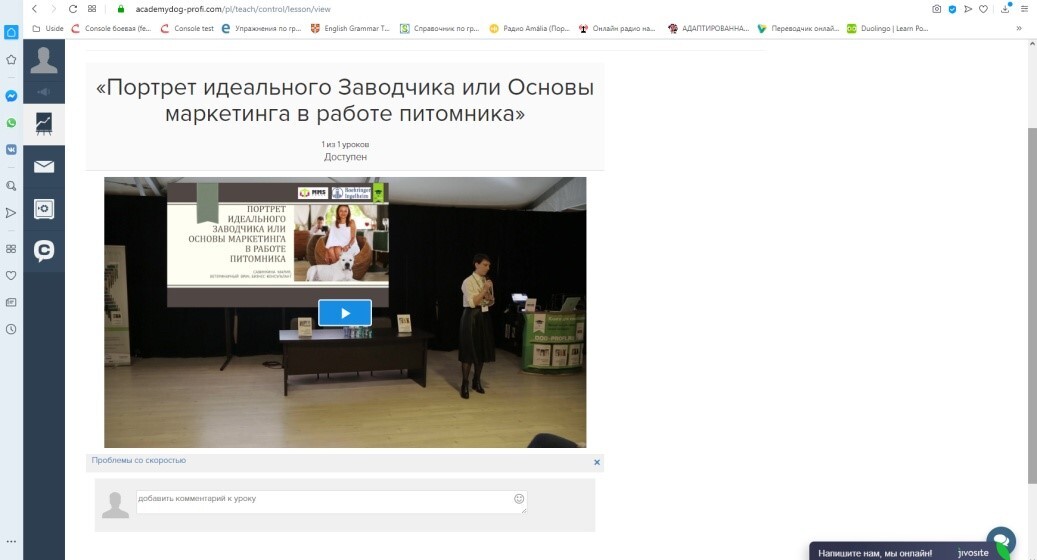Image resolution: width=1037 pixels, height=560 pixels.
Task: Bookmark the page with the heart icon in address bar
Action: [x=983, y=9]
